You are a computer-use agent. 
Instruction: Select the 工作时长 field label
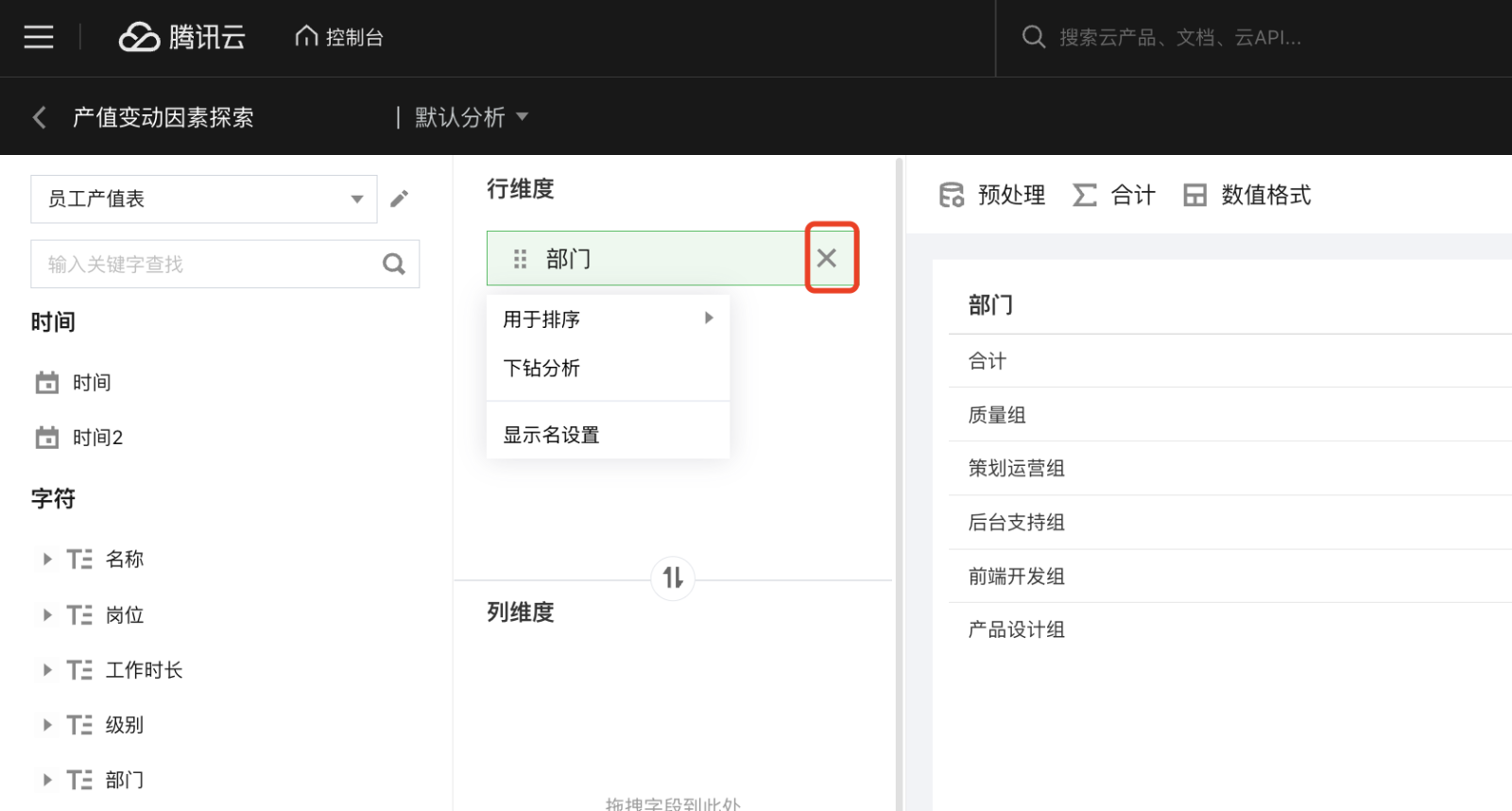click(144, 669)
